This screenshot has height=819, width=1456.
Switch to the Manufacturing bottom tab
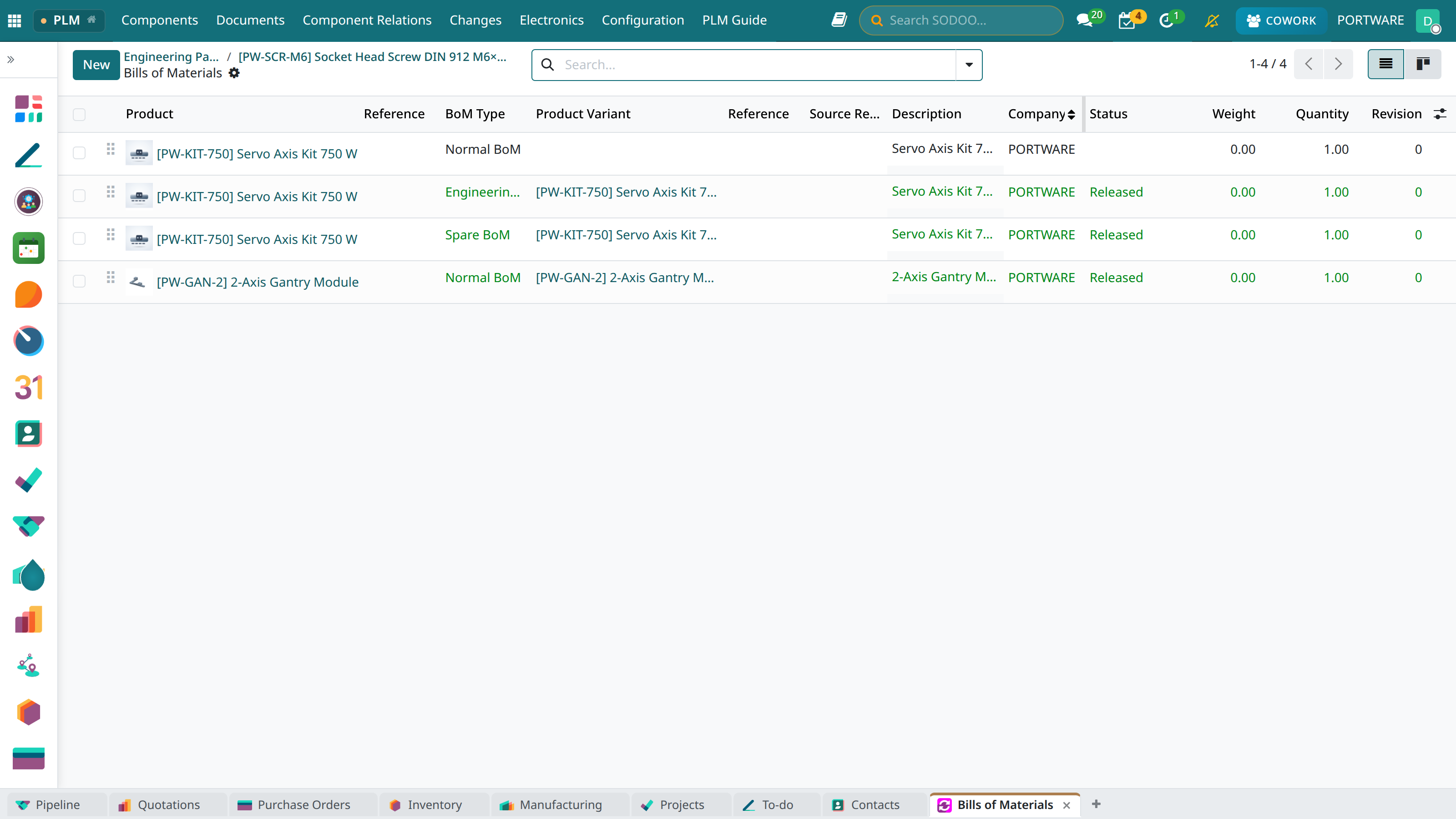pyautogui.click(x=560, y=804)
